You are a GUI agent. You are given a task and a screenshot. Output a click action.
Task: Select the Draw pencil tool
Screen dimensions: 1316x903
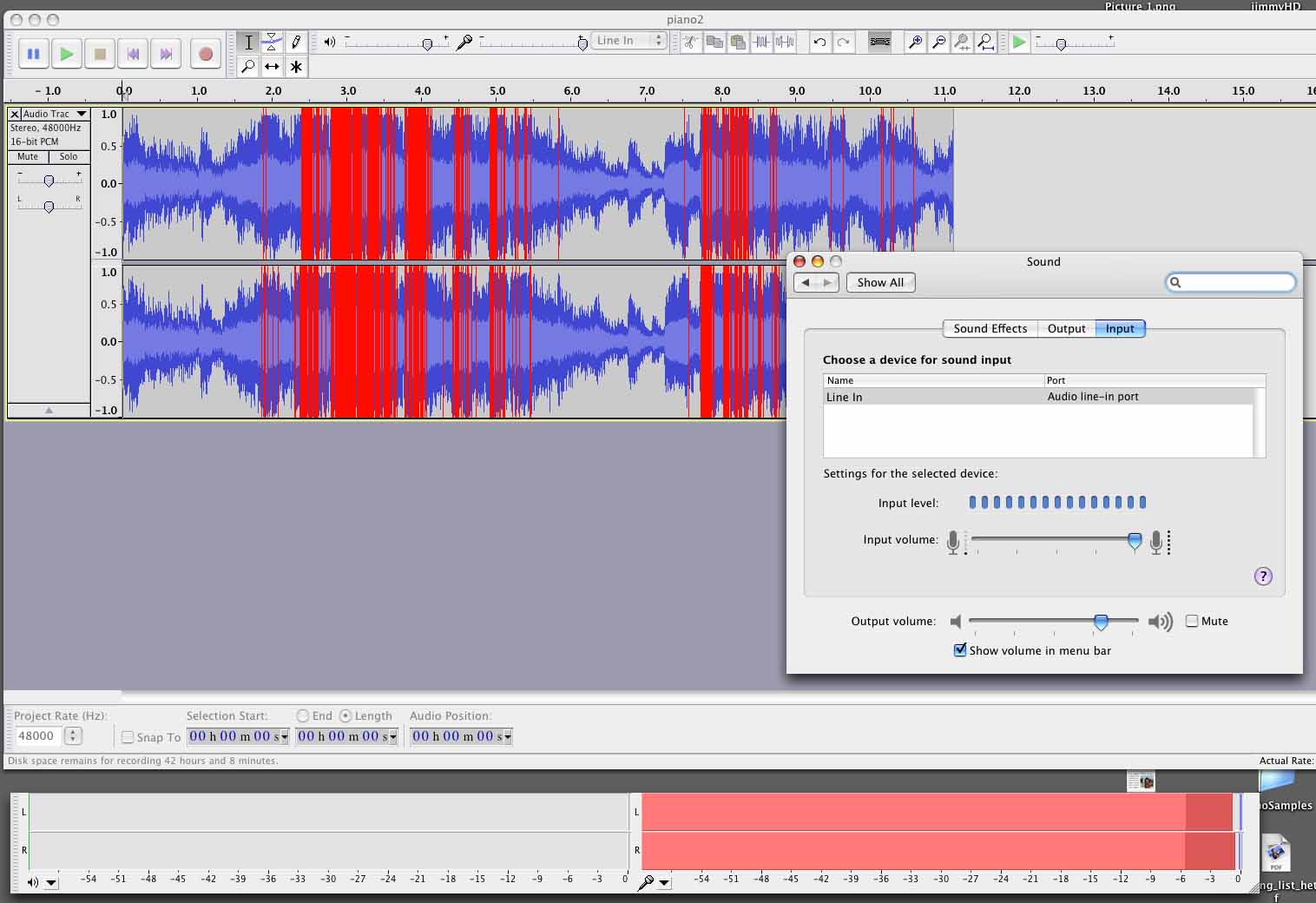(x=296, y=42)
